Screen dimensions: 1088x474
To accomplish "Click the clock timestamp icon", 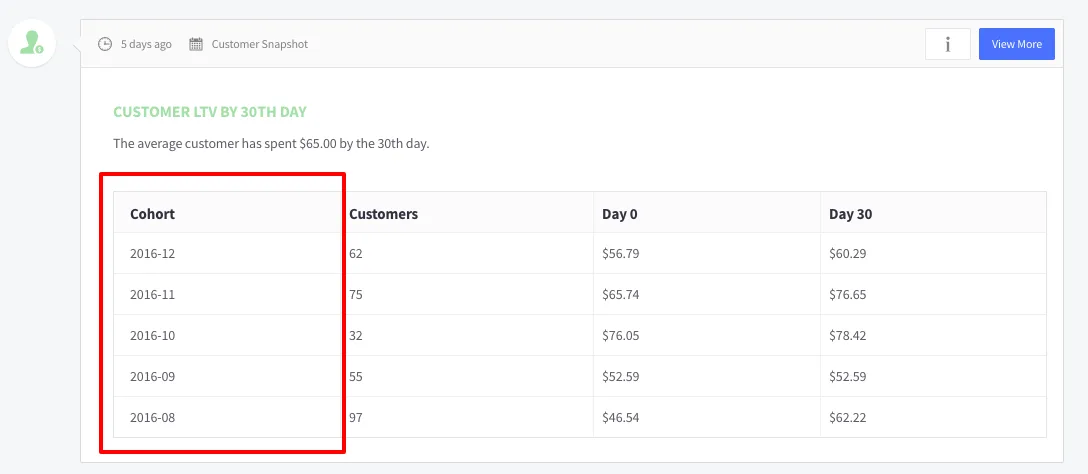I will [x=105, y=44].
